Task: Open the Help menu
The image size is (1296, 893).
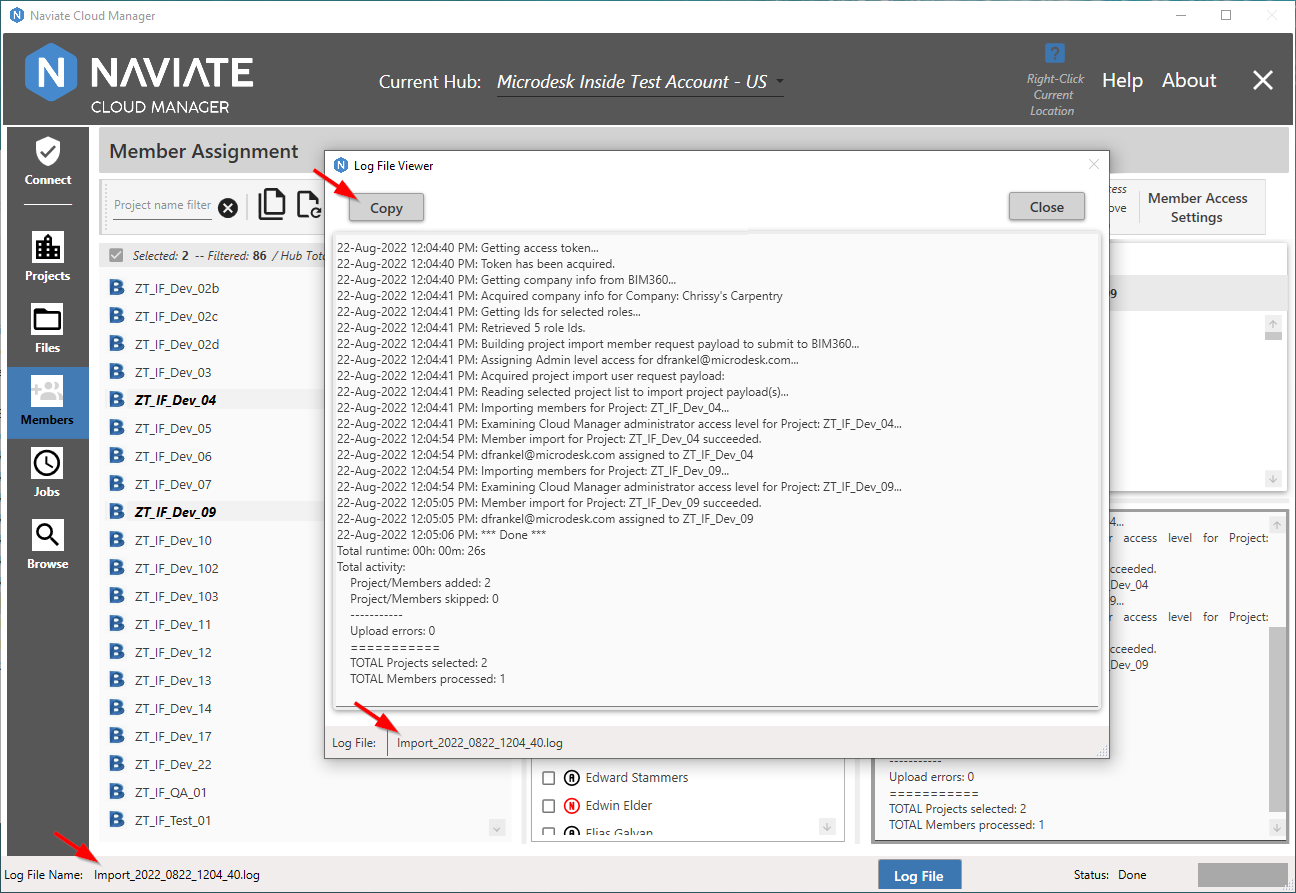Action: click(x=1122, y=81)
